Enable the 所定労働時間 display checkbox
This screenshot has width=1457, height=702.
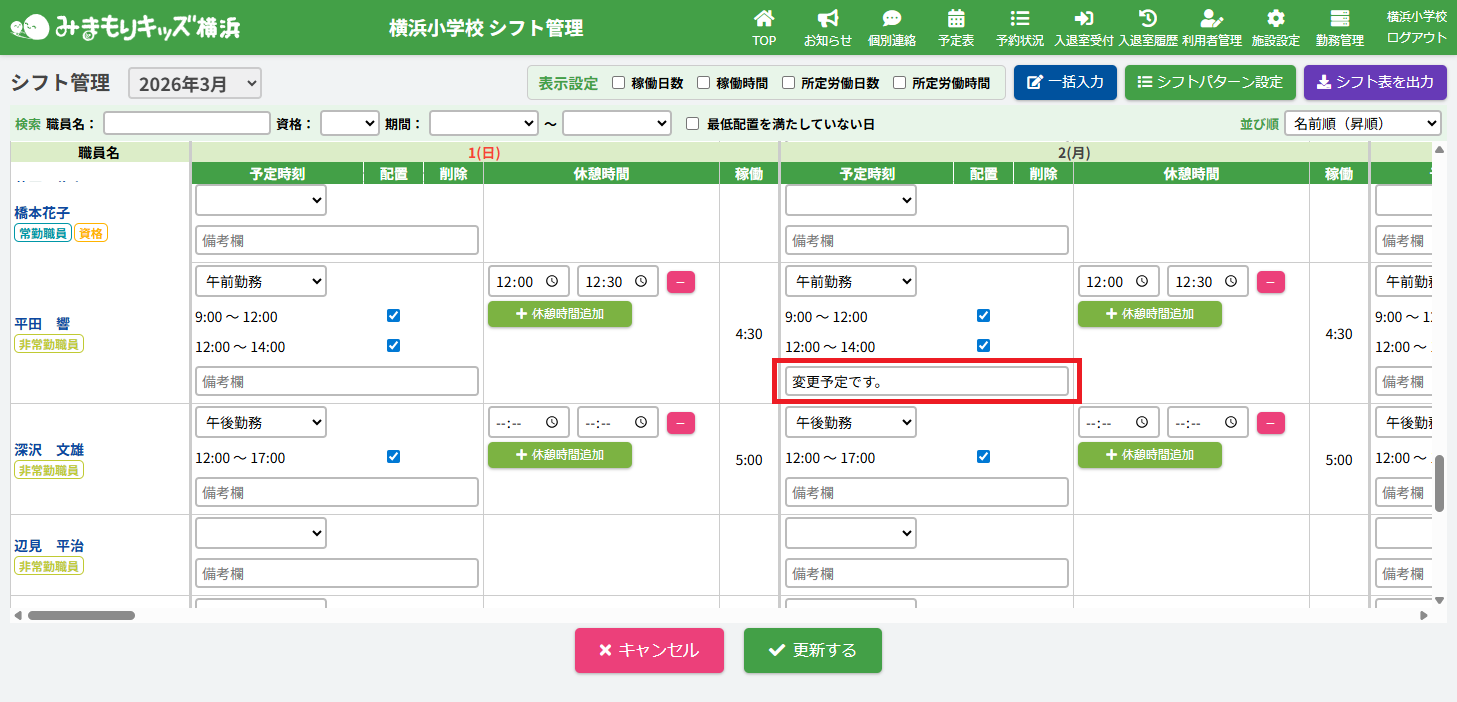point(899,83)
